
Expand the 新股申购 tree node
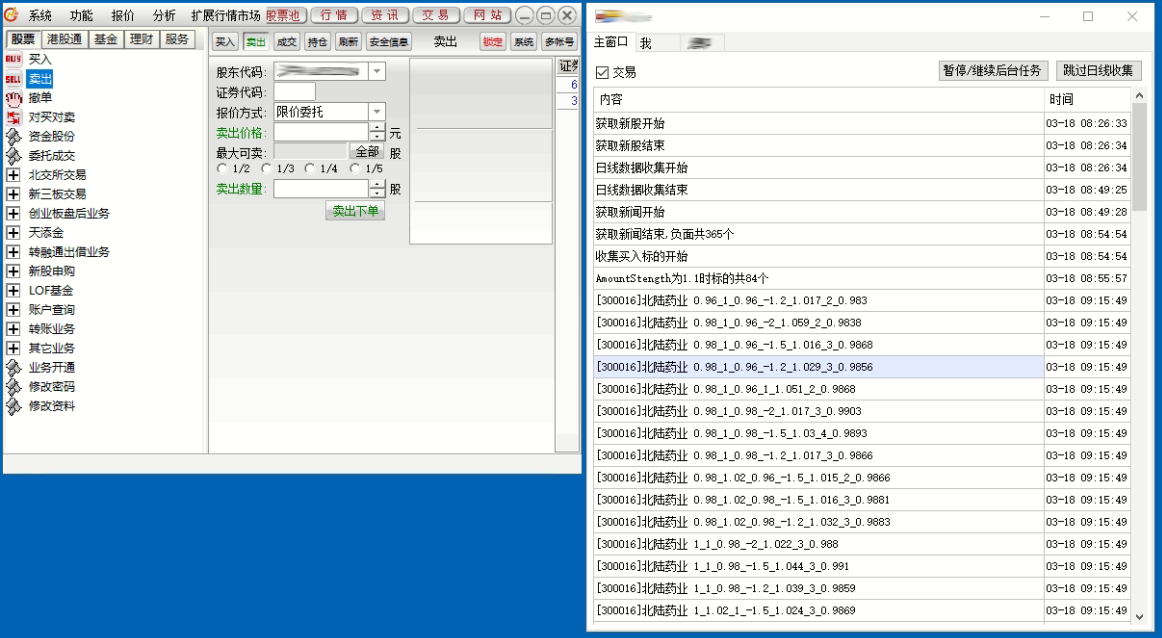(13, 271)
